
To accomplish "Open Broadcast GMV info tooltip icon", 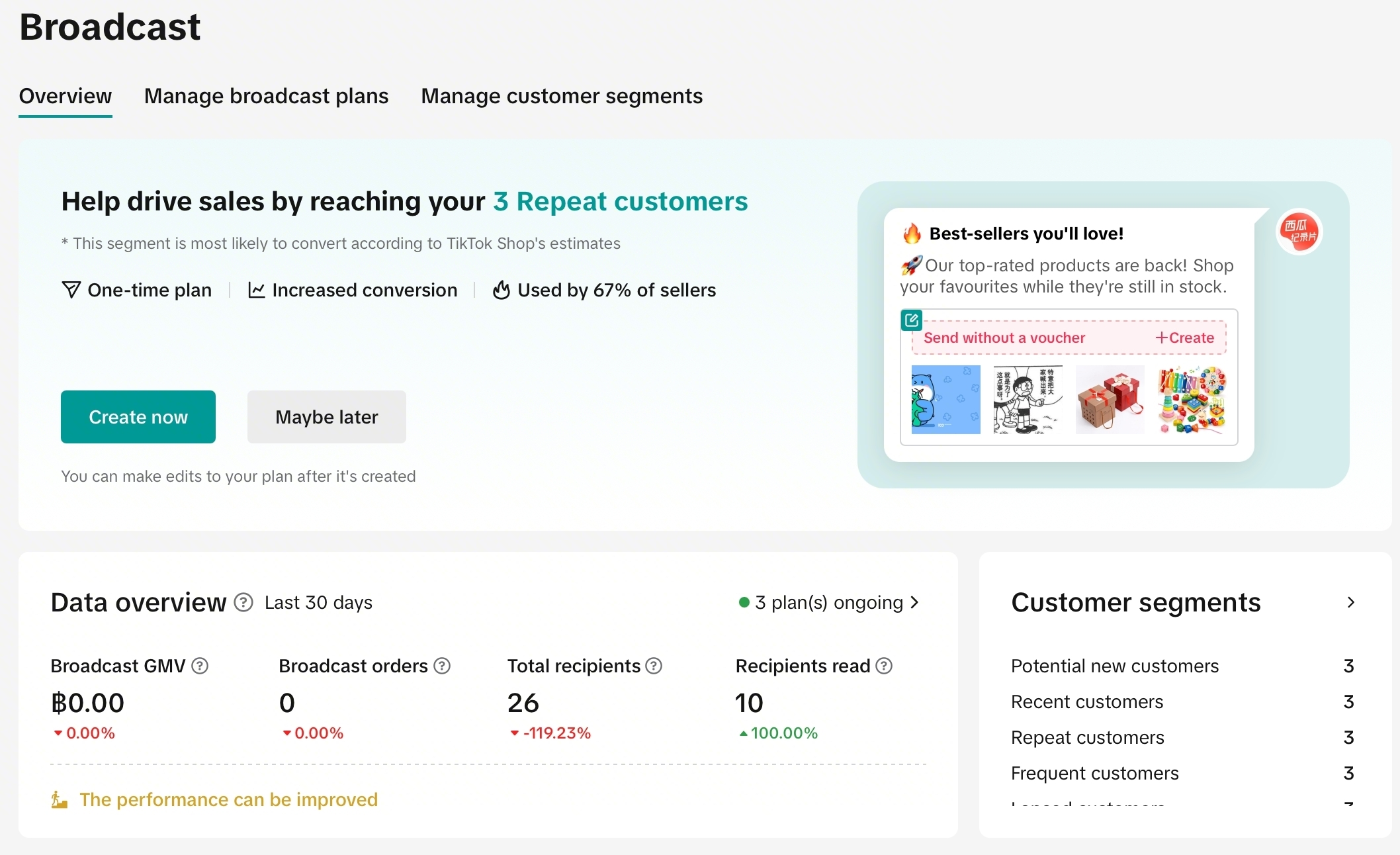I will click(200, 666).
